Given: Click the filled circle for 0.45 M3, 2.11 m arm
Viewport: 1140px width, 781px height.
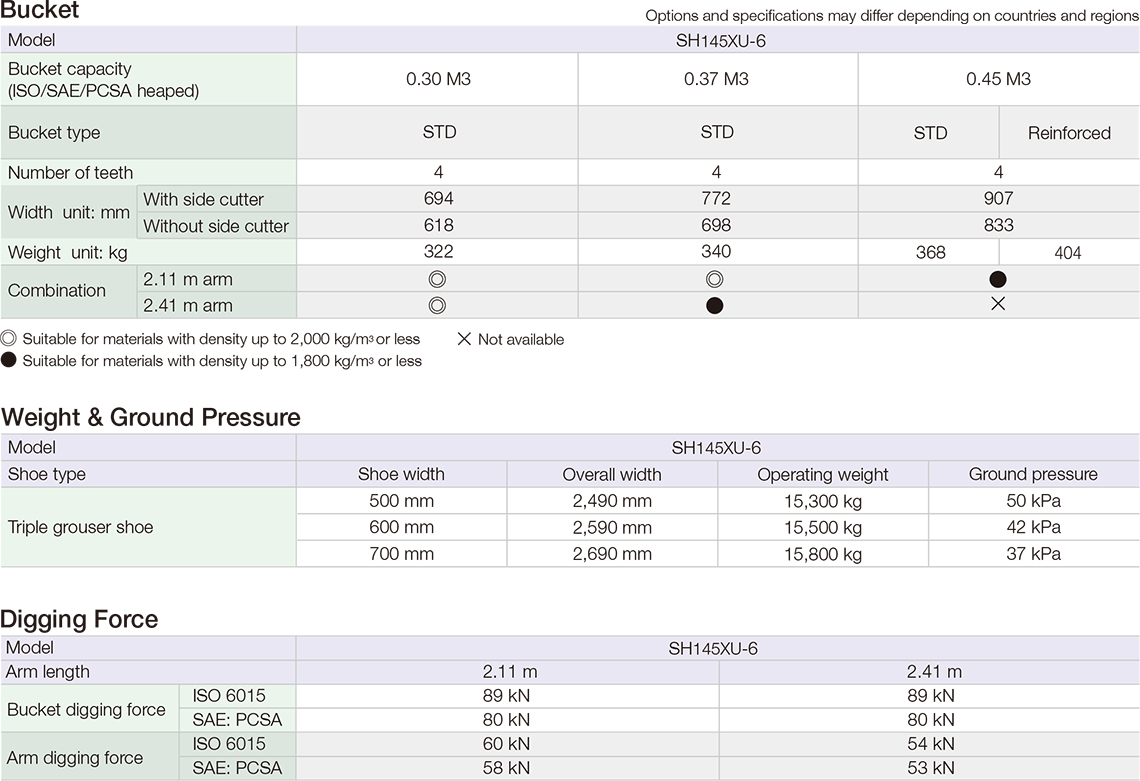Looking at the screenshot, I should pos(997,280).
